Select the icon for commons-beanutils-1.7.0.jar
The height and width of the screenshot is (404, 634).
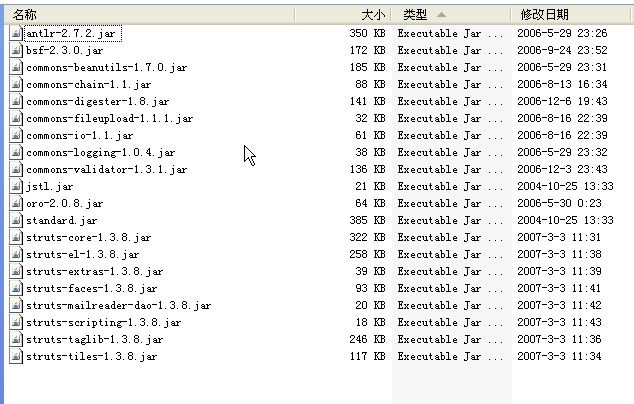tap(16, 67)
